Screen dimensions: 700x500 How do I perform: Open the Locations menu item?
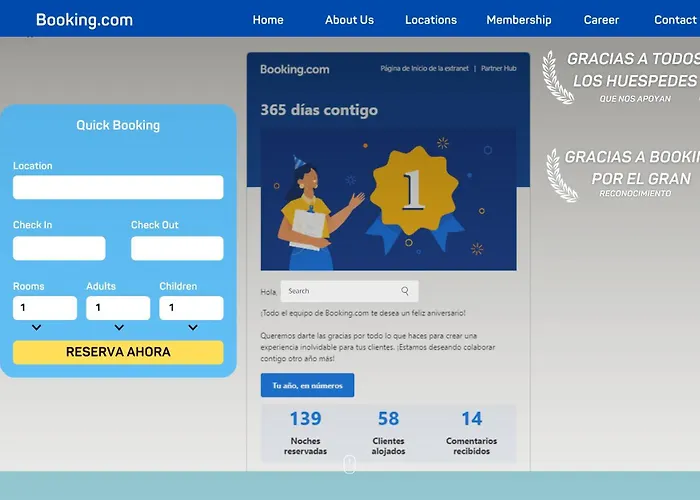[x=431, y=20]
